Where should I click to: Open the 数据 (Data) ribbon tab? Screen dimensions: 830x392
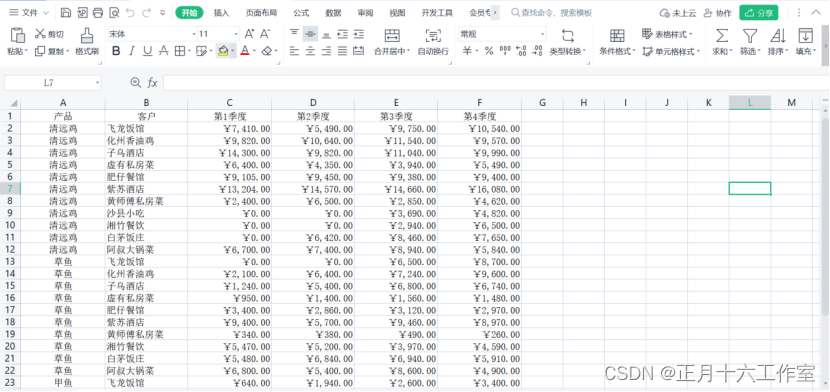pyautogui.click(x=333, y=13)
